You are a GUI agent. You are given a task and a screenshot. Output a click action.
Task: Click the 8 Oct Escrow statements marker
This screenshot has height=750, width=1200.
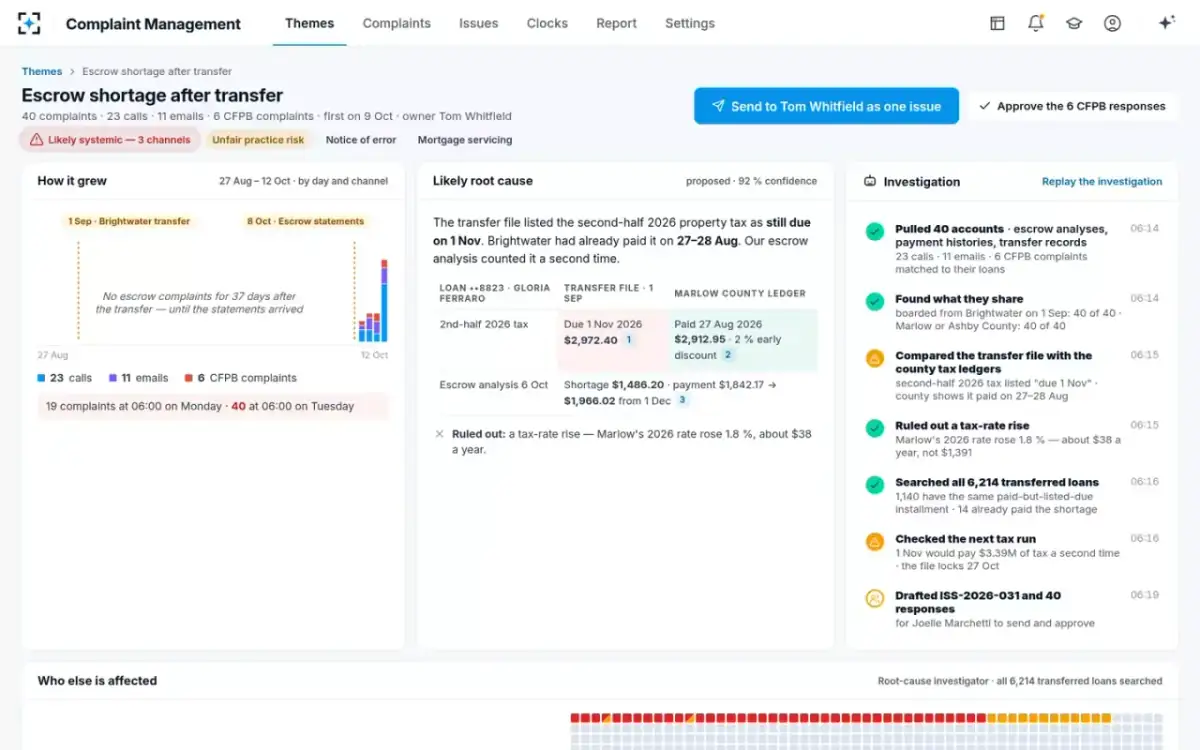coord(306,221)
